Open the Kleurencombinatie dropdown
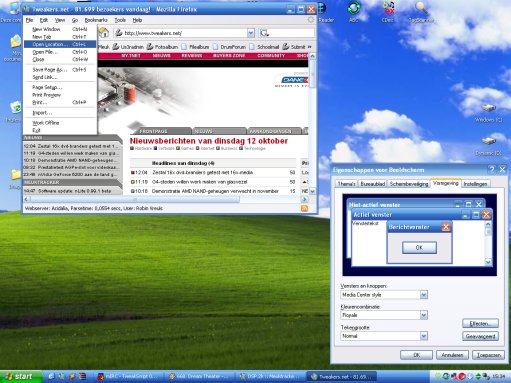 click(x=424, y=315)
